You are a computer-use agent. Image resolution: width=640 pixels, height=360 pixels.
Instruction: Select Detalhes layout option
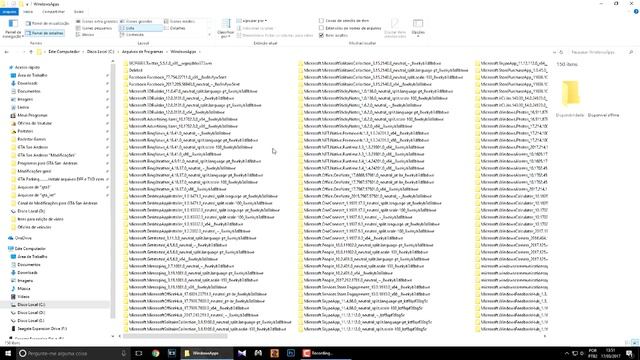click(175, 28)
